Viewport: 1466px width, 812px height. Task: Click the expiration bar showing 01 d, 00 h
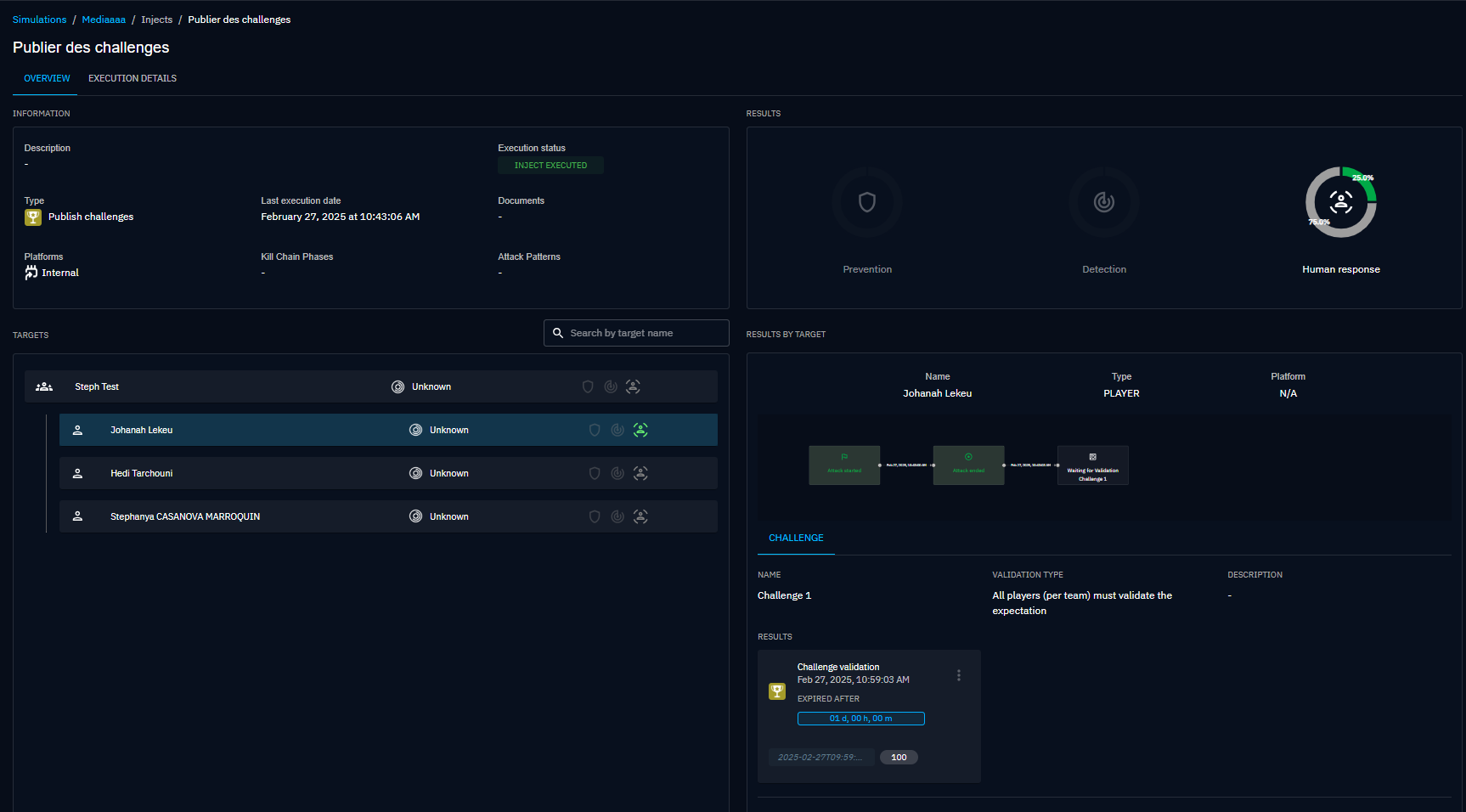point(860,719)
